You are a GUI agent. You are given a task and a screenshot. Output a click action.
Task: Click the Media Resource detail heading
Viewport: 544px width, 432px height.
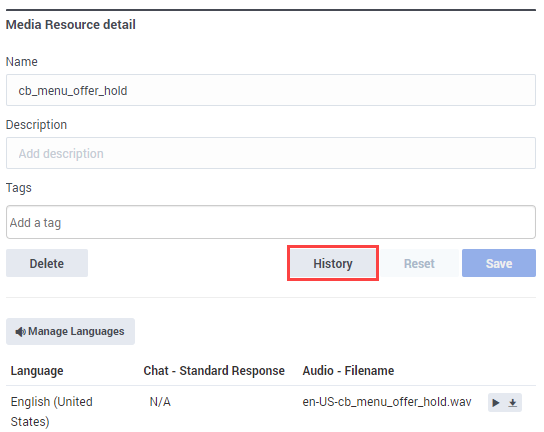[71, 25]
